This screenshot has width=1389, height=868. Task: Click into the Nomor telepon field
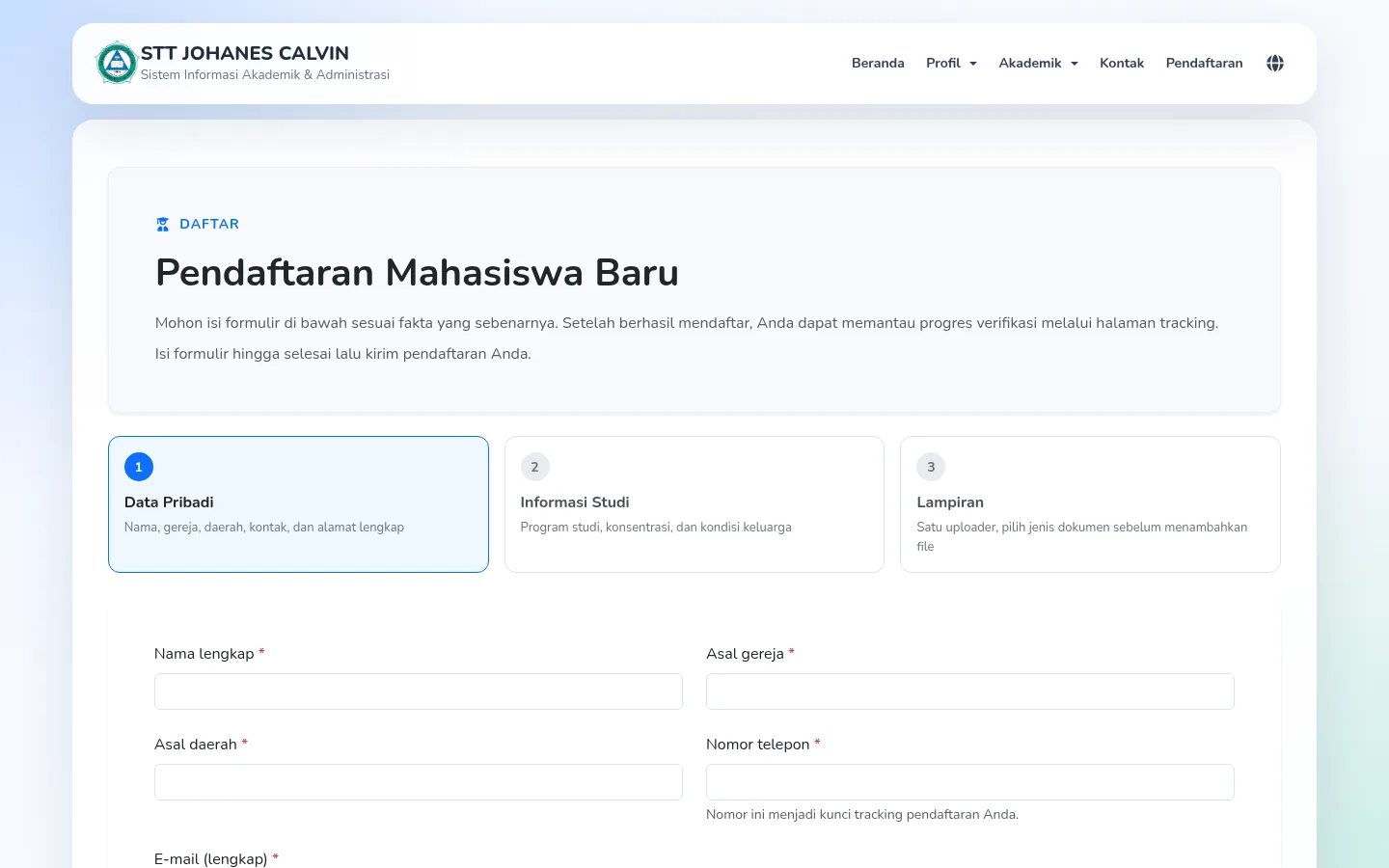point(970,782)
